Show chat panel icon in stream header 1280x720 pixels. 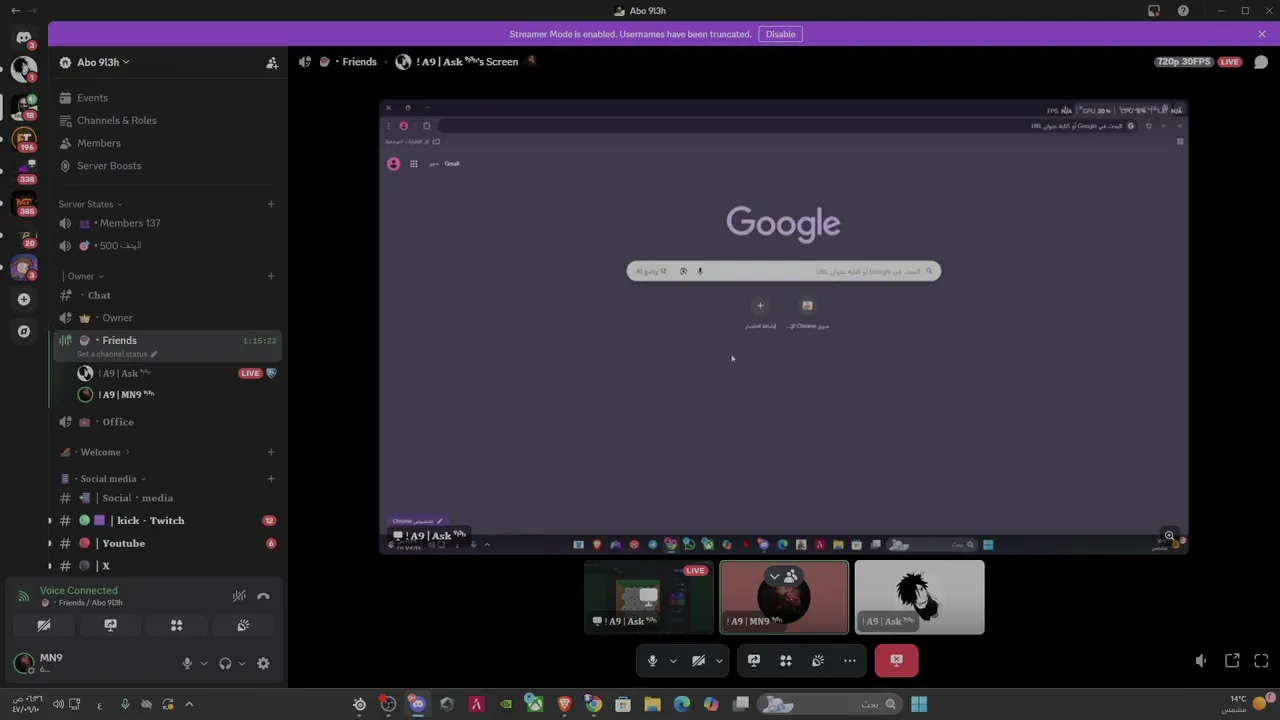pos(1261,62)
